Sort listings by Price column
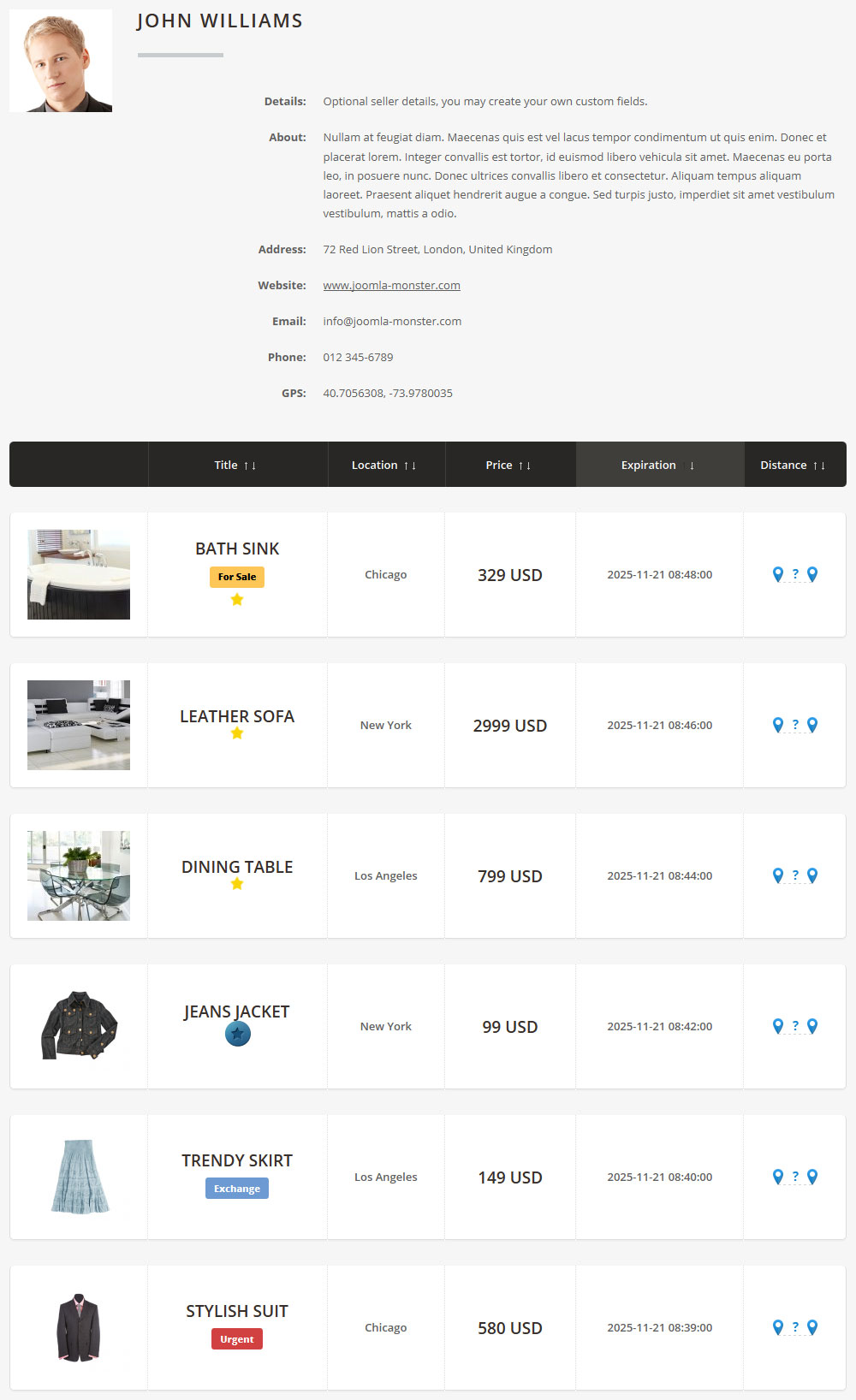 [x=508, y=465]
